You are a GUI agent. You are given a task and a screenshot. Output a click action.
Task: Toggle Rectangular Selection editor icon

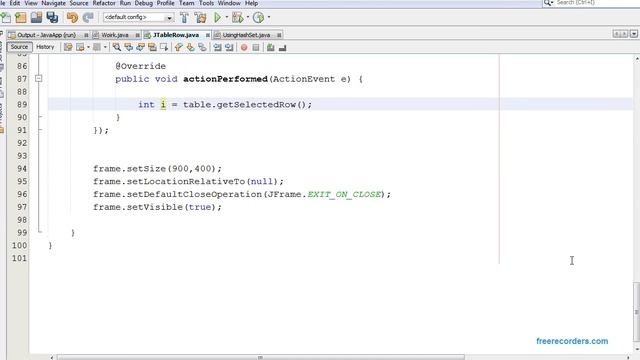click(164, 47)
